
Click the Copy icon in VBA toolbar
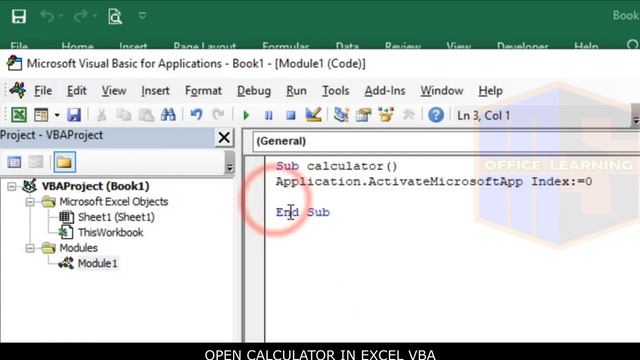123,115
